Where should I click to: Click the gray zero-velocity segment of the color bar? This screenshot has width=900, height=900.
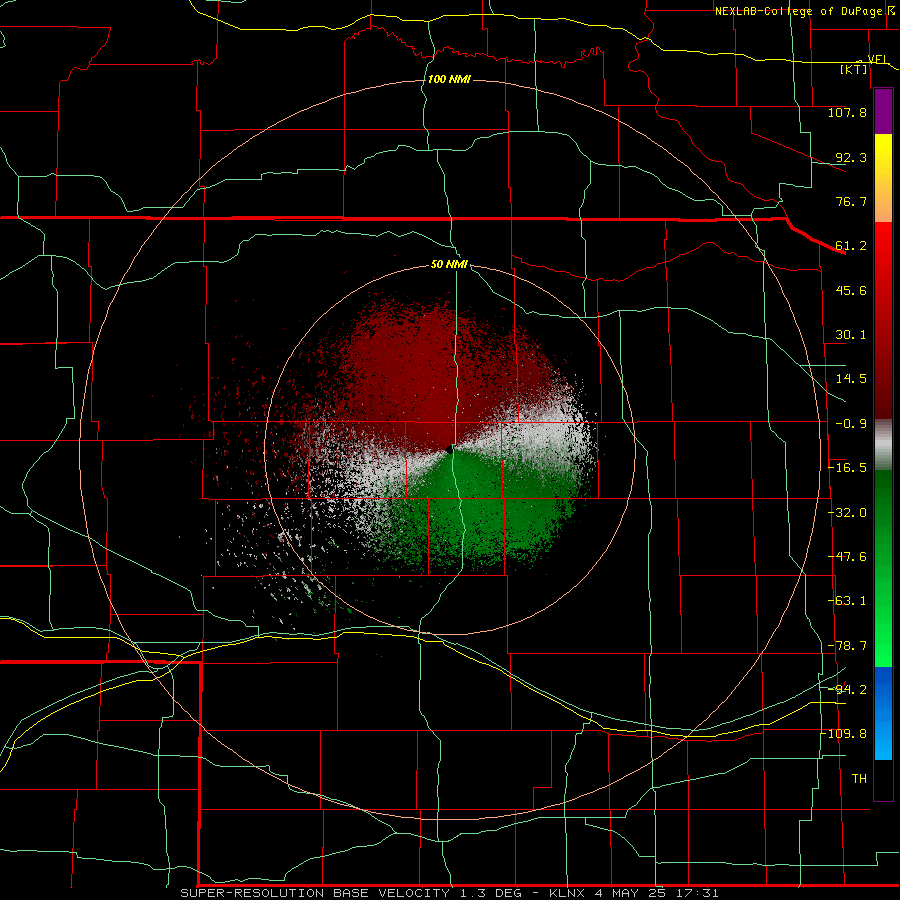click(883, 445)
